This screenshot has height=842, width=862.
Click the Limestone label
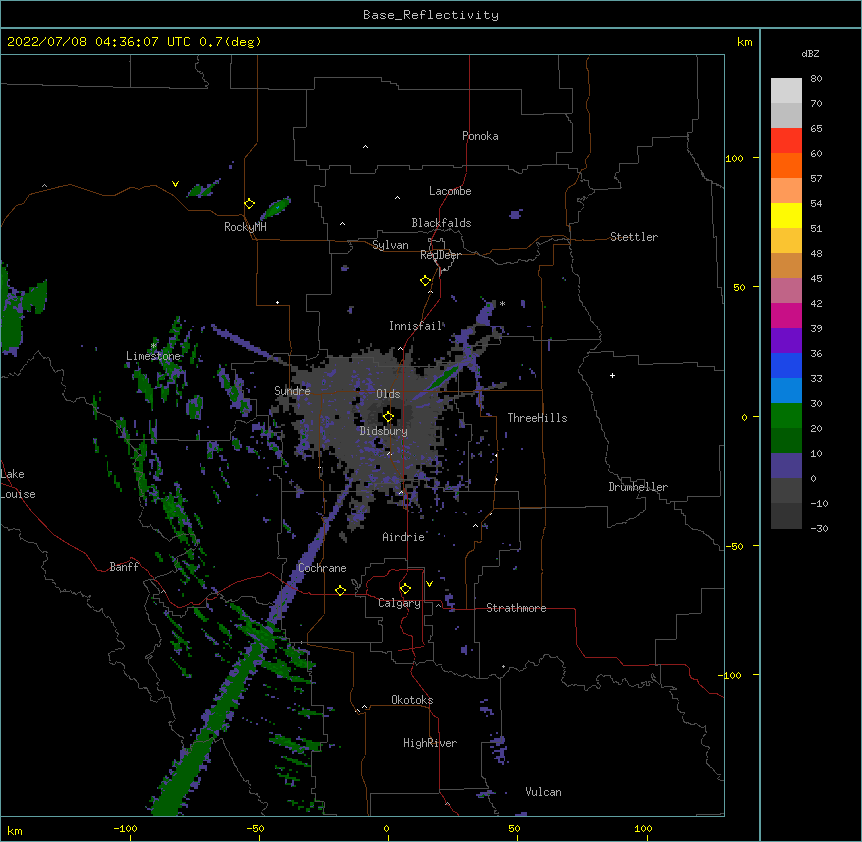[x=153, y=356]
